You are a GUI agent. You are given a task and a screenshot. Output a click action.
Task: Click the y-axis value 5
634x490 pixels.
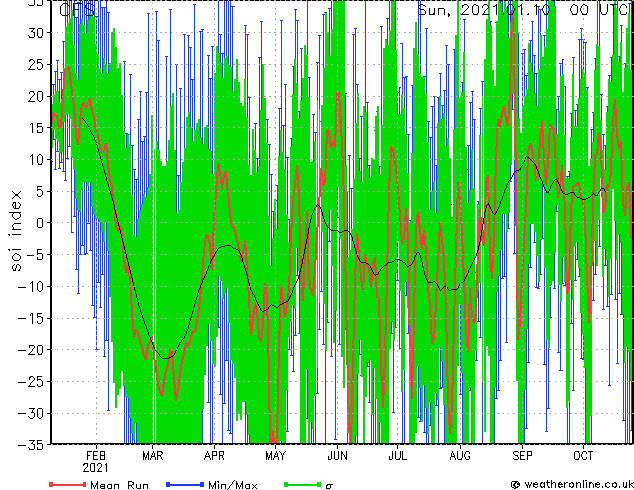40,191
